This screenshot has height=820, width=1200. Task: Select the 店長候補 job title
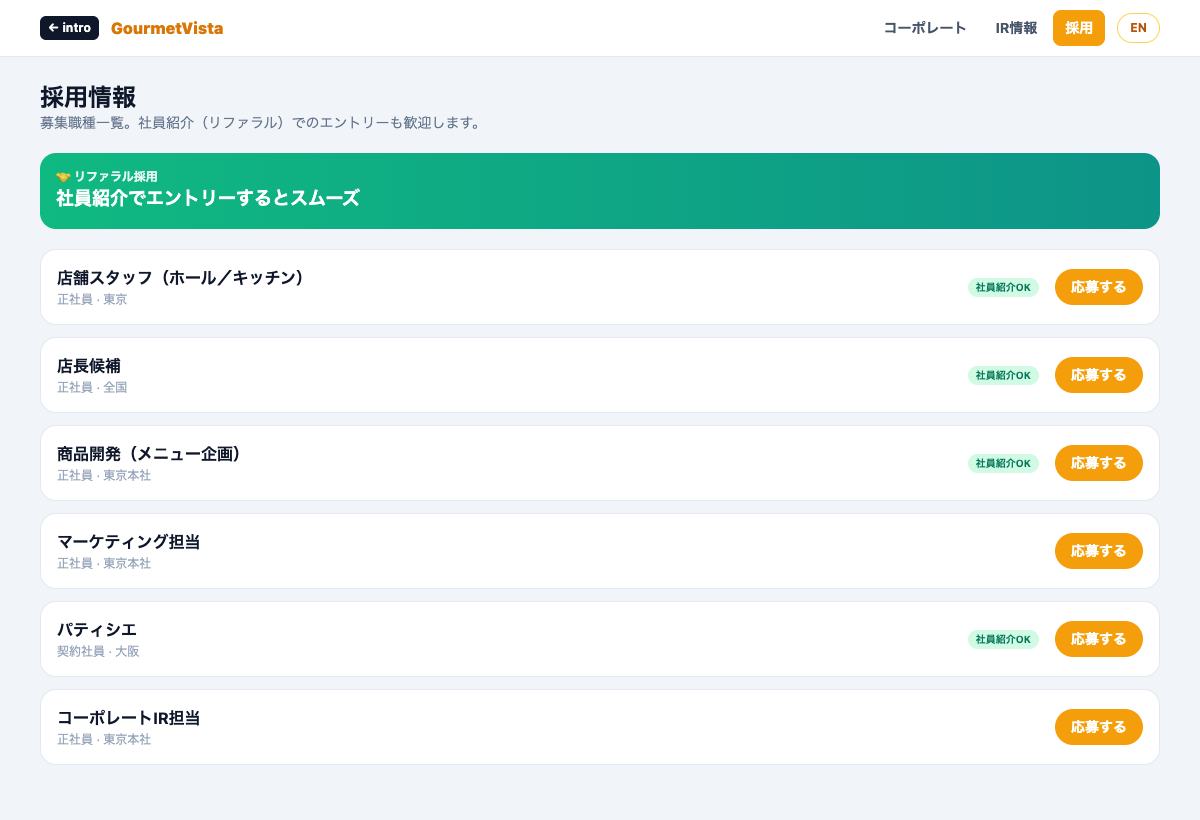89,366
